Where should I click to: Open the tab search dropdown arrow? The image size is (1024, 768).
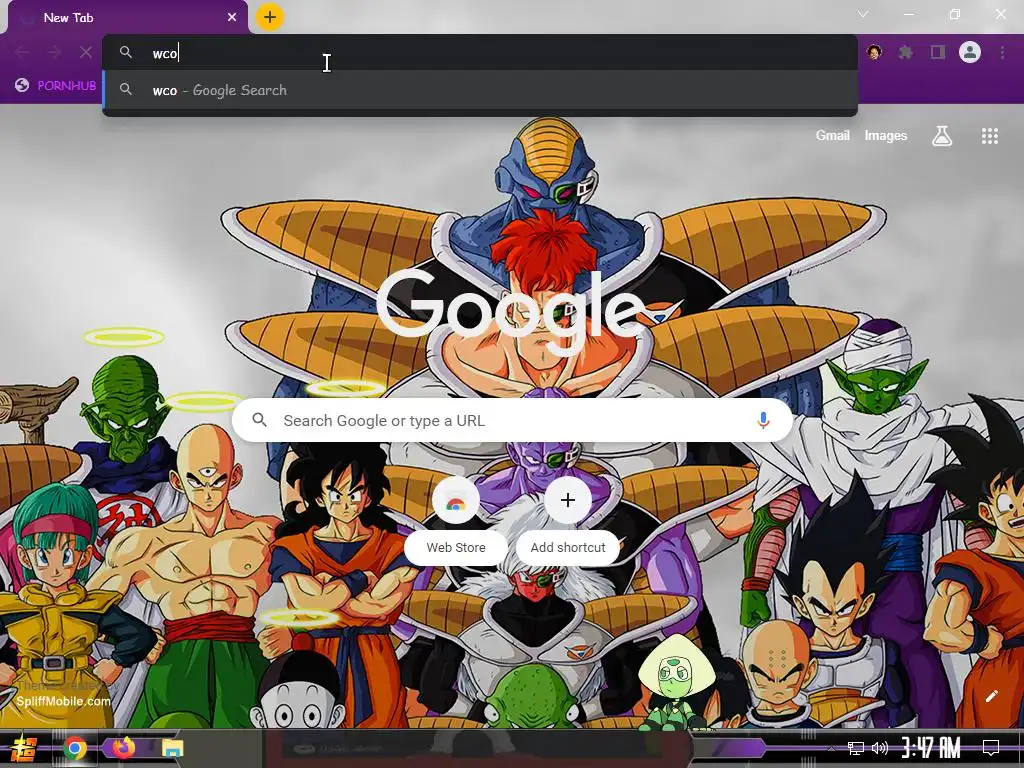point(863,14)
